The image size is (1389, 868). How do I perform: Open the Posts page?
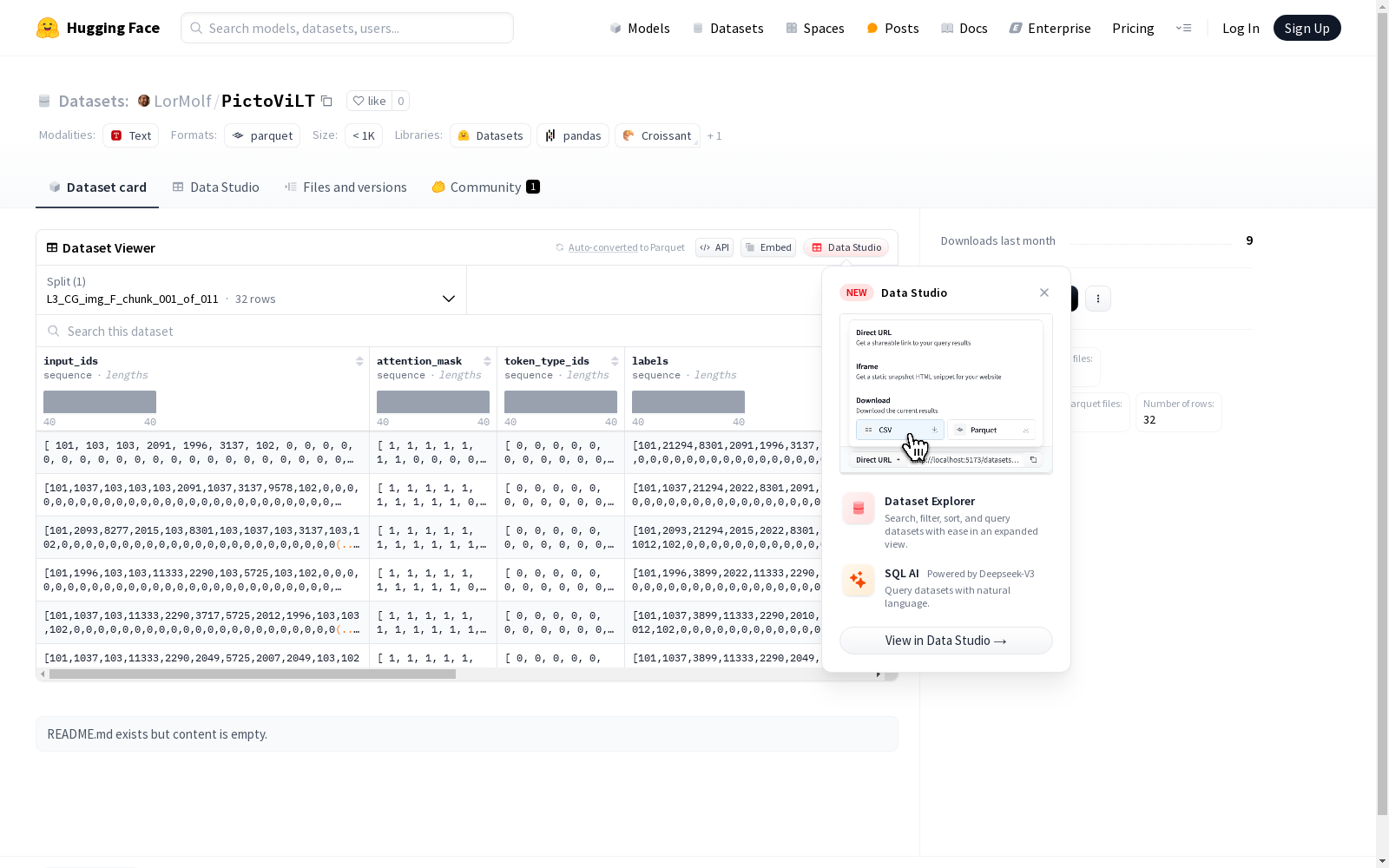click(x=892, y=28)
